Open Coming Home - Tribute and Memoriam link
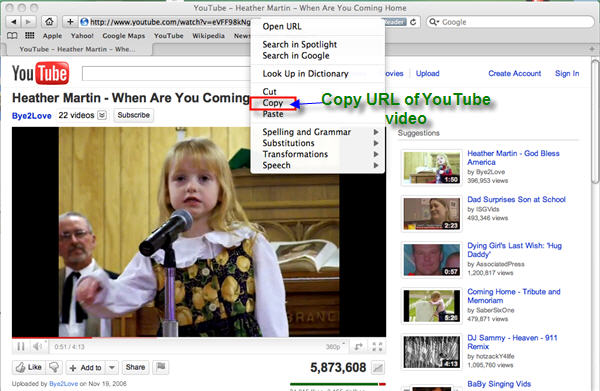Image resolution: width=600 pixels, height=391 pixels. (x=514, y=296)
